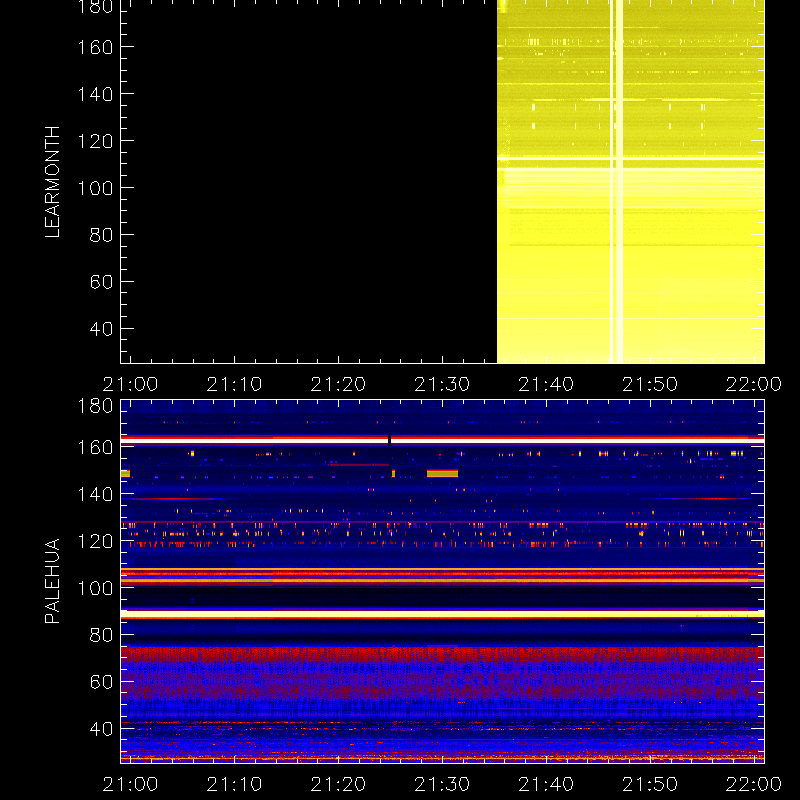
Task: Choose 21:50 time label below Palehua plot
Action: pos(650,784)
